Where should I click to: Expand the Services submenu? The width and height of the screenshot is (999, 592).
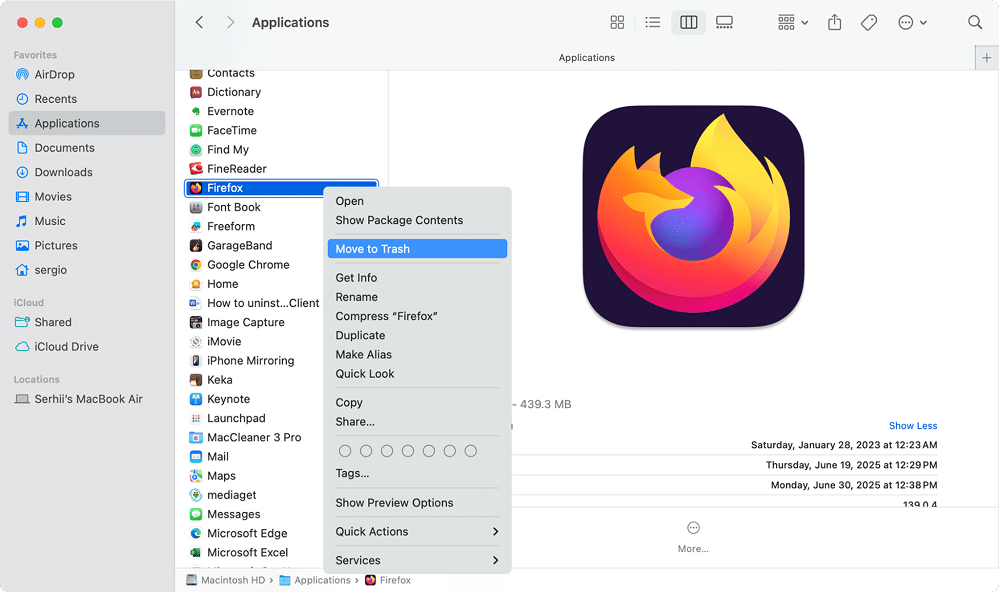[417, 561]
